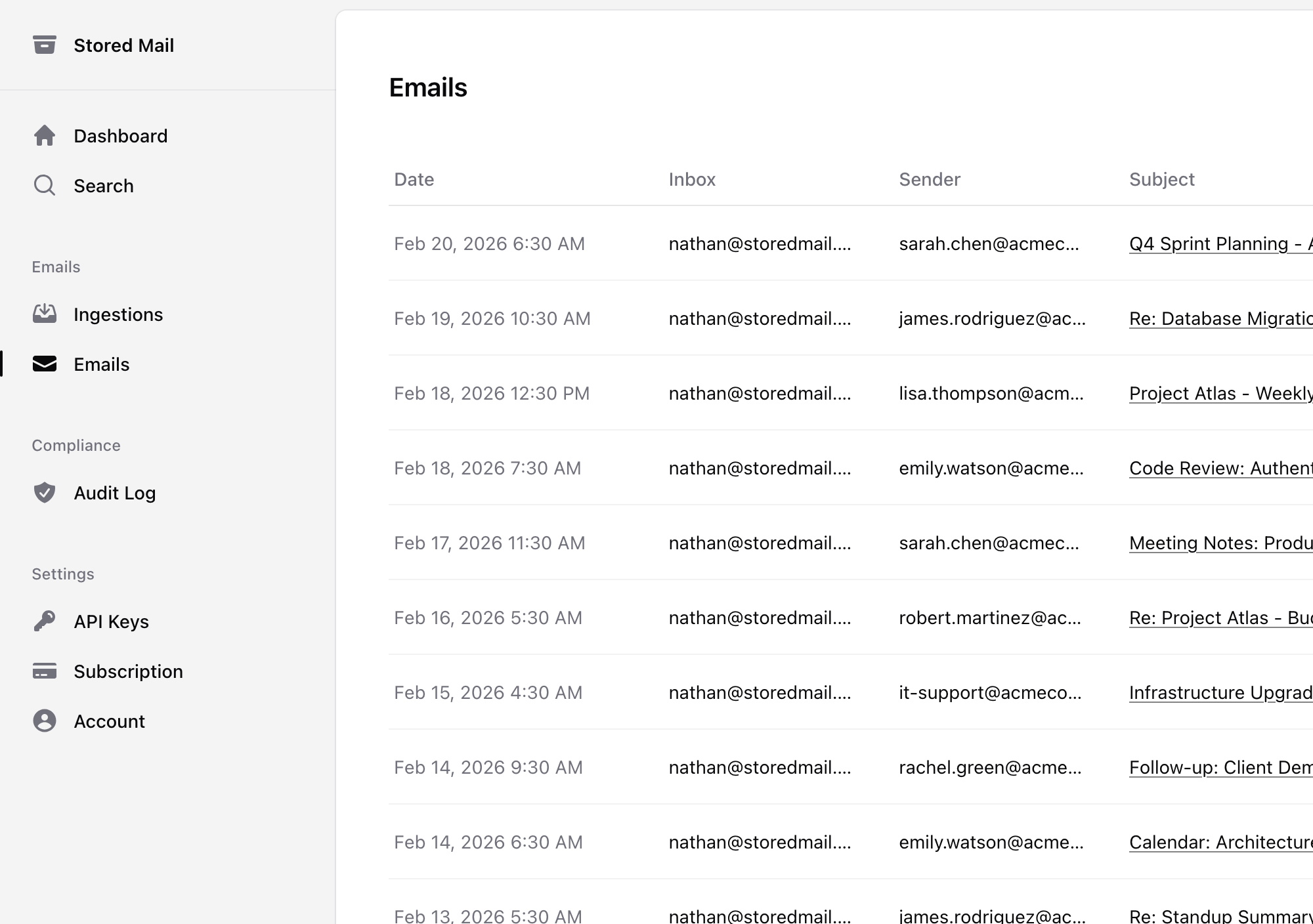Image resolution: width=1313 pixels, height=924 pixels.
Task: Click the Subscription credit card icon
Action: coord(44,671)
